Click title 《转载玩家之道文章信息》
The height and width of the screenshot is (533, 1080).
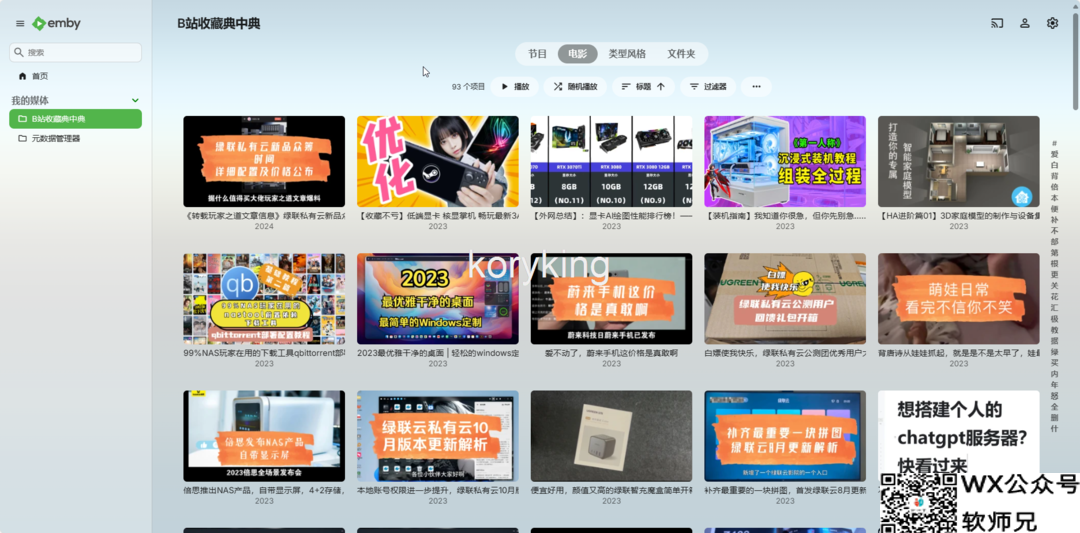click(x=264, y=216)
